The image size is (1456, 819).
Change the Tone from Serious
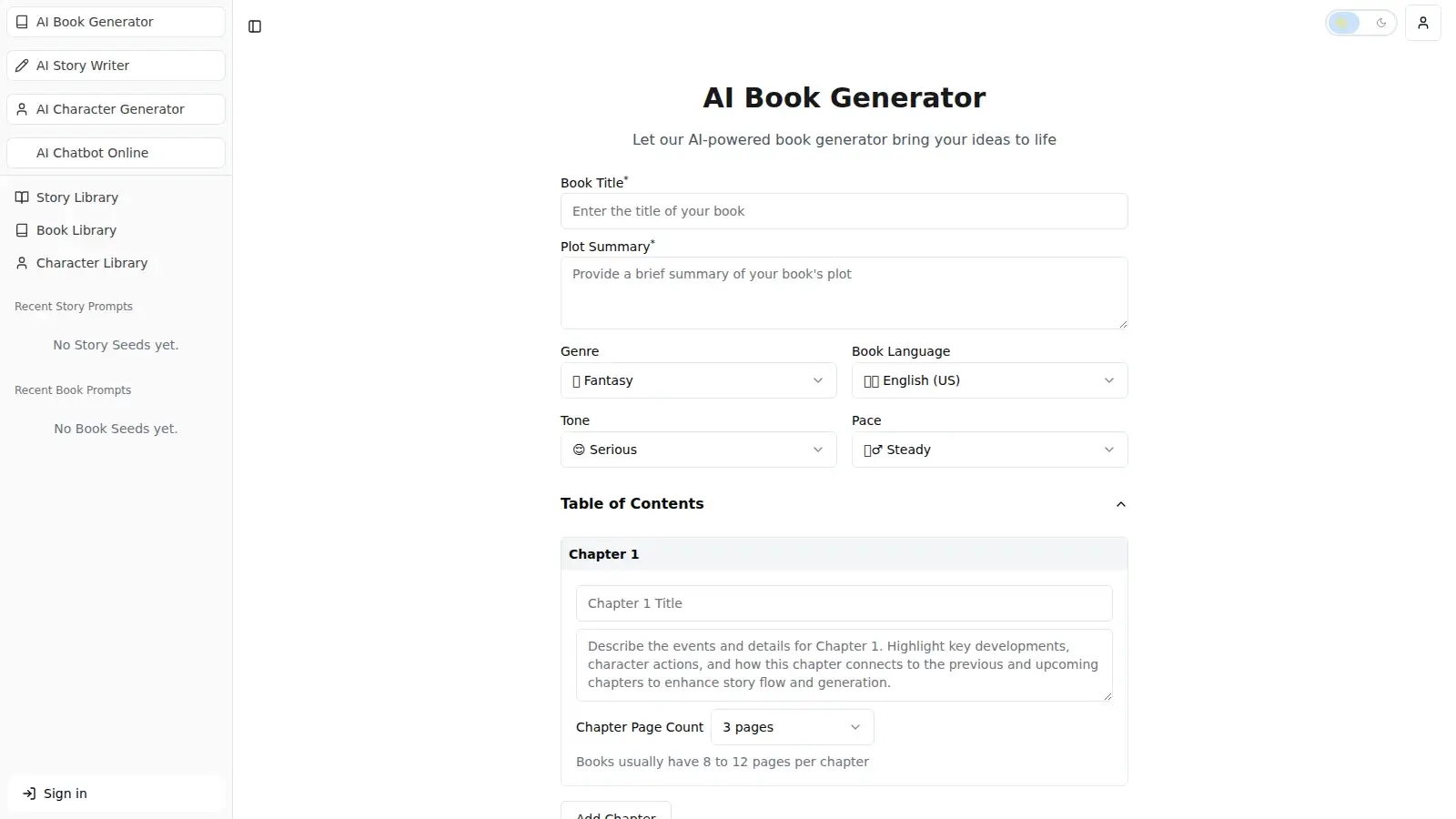click(697, 450)
